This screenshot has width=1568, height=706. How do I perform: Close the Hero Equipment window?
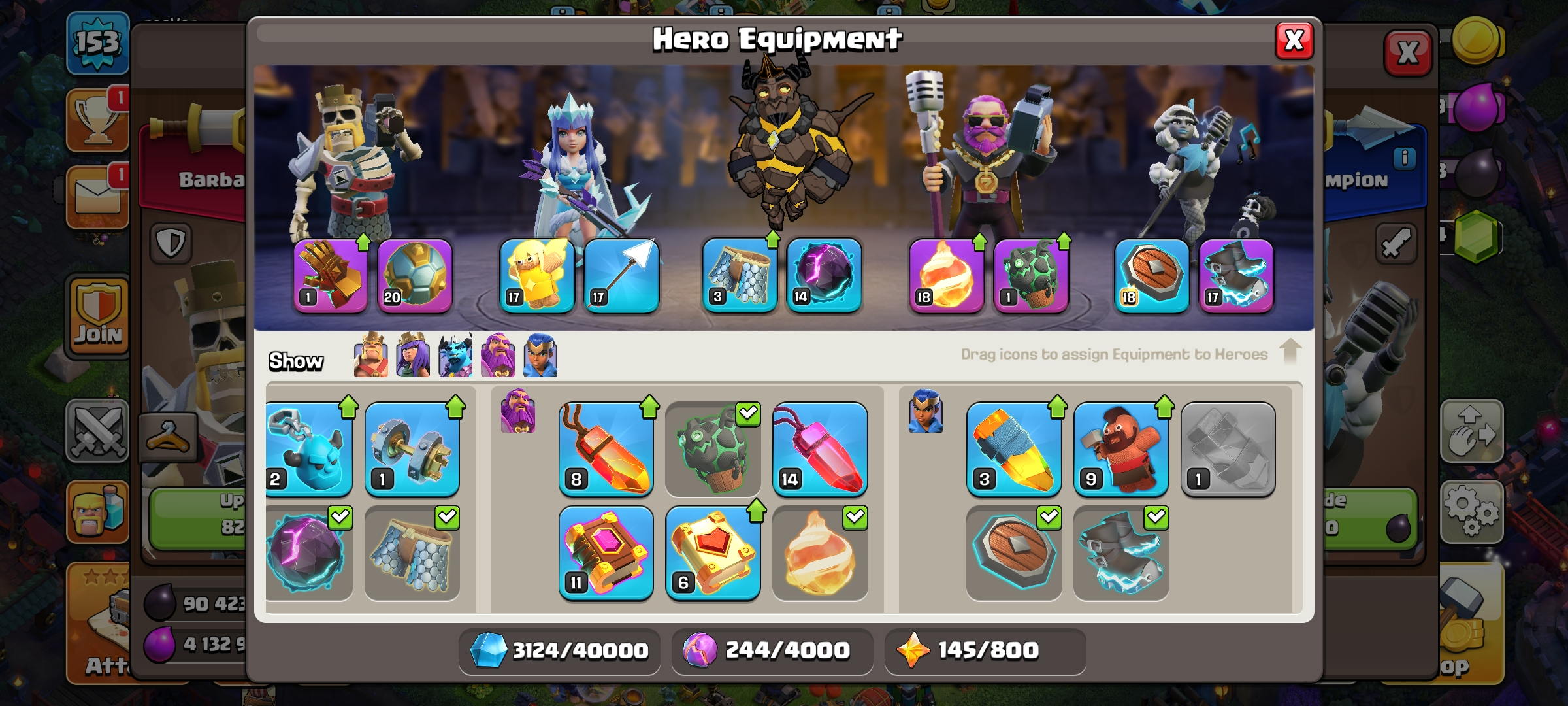[1294, 41]
